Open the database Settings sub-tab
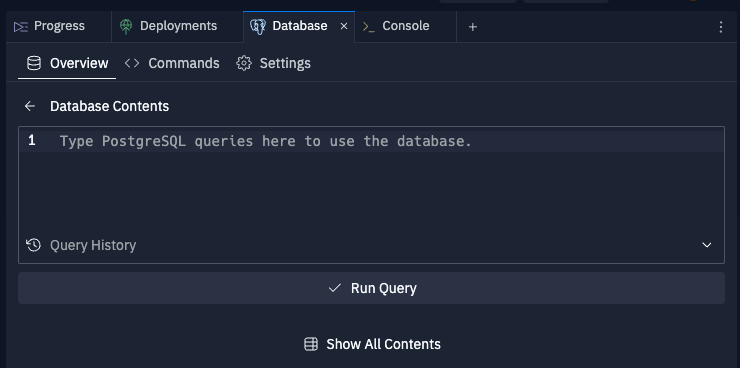Image resolution: width=740 pixels, height=368 pixels. point(273,63)
